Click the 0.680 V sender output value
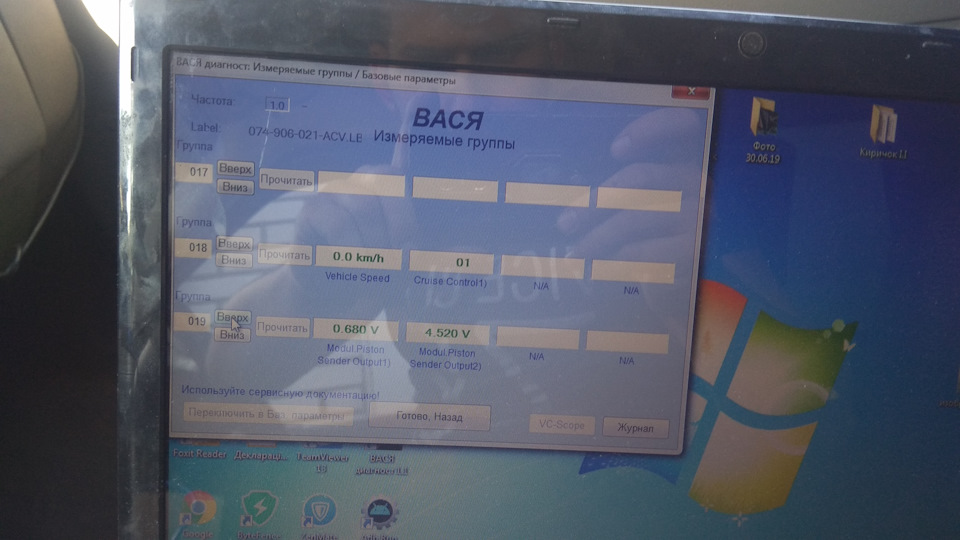The height and width of the screenshot is (540, 960). click(x=355, y=329)
